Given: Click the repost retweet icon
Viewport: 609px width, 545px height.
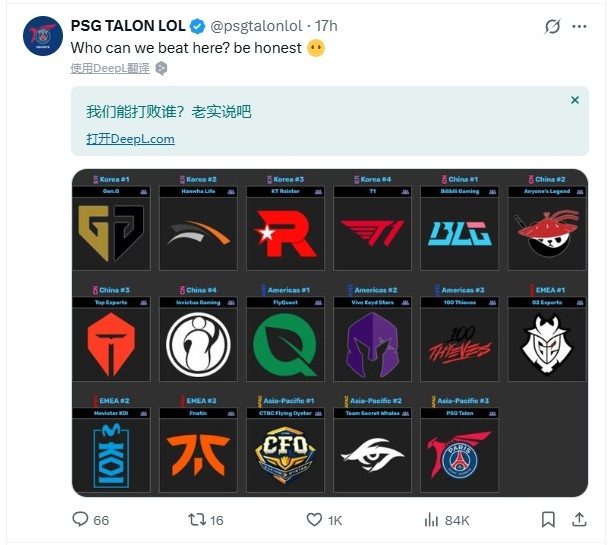Looking at the screenshot, I should click(x=198, y=520).
